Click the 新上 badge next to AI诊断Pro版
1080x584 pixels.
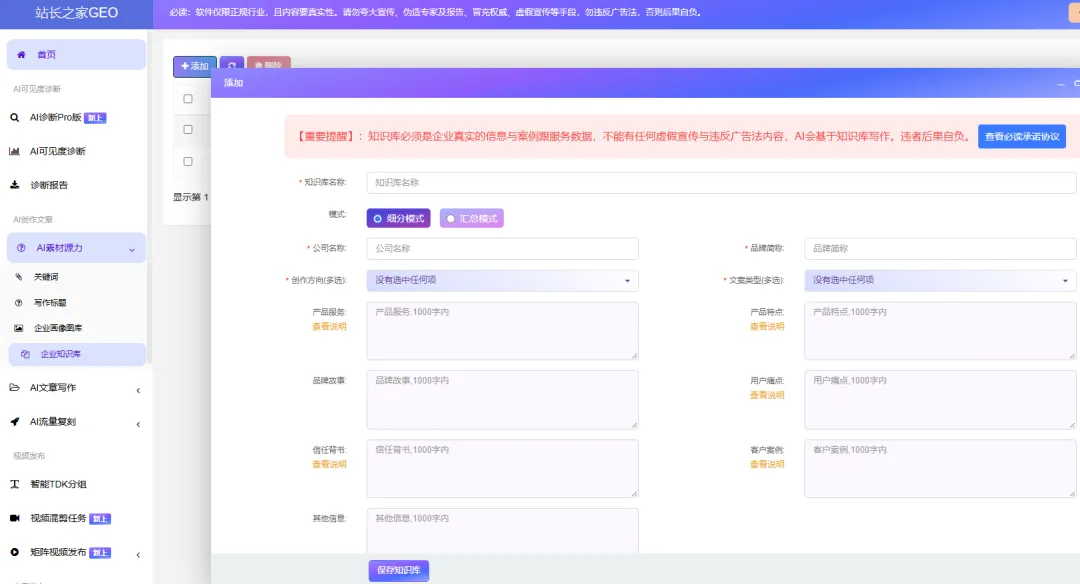pos(95,118)
